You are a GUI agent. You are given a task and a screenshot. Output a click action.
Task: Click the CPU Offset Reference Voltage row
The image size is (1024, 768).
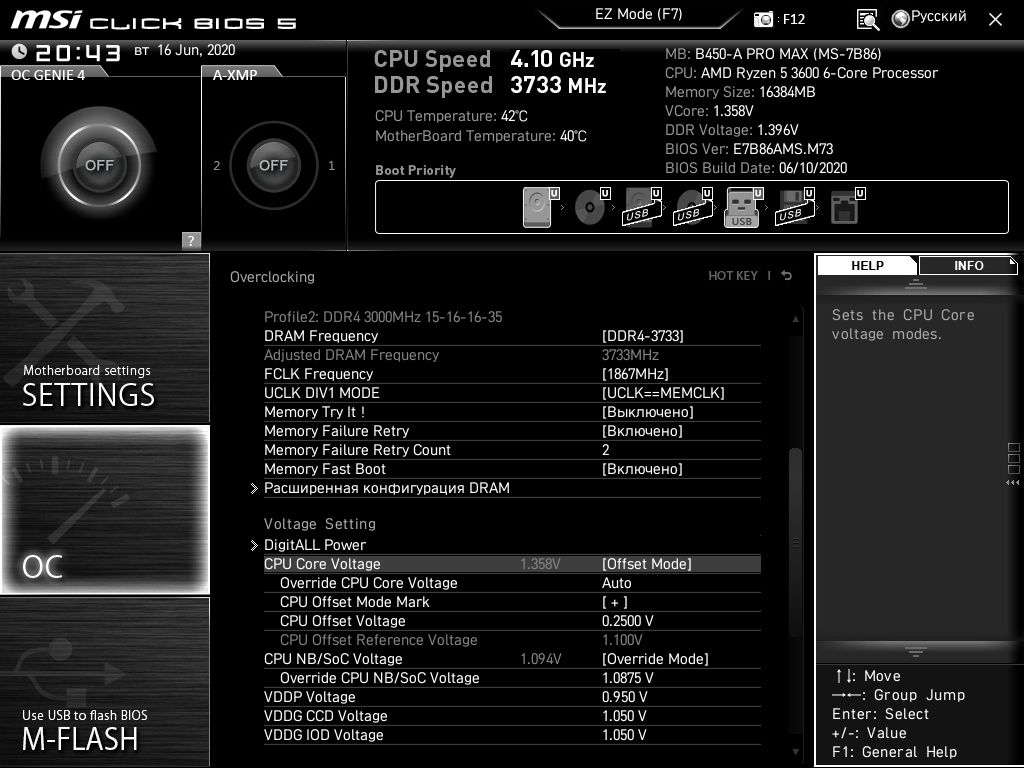click(512, 639)
